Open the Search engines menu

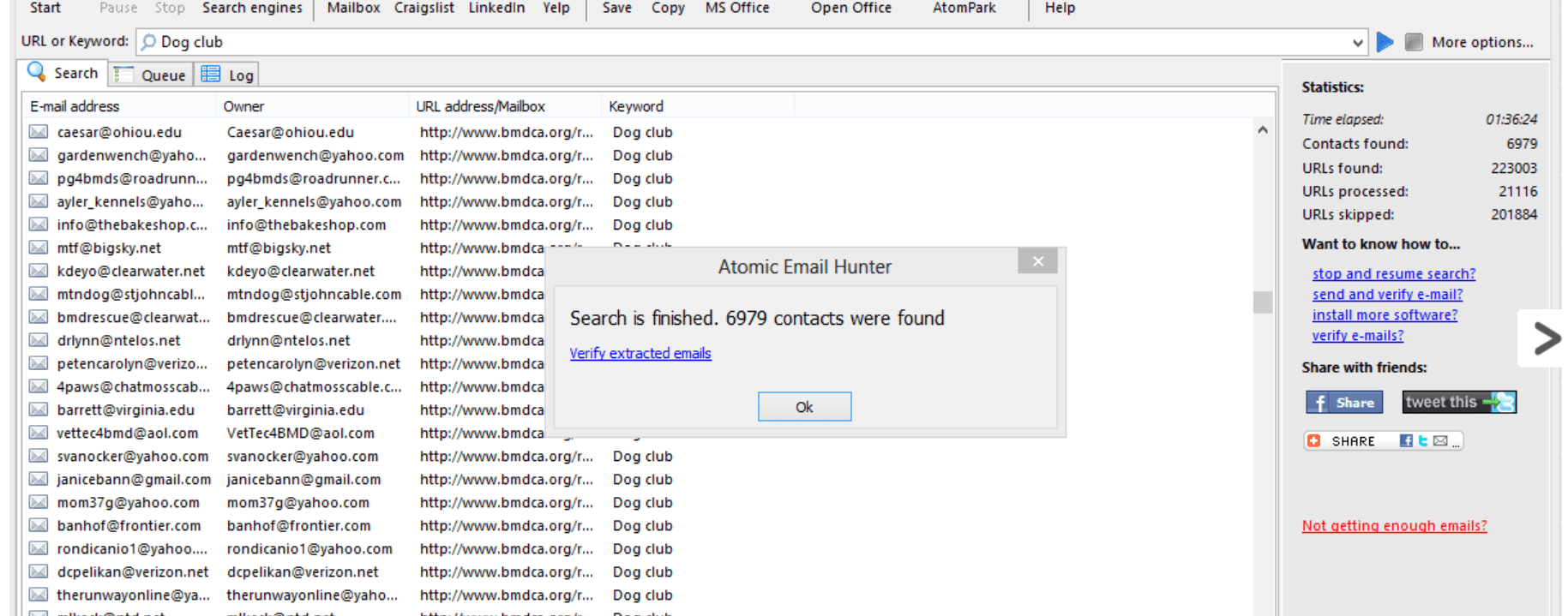252,8
